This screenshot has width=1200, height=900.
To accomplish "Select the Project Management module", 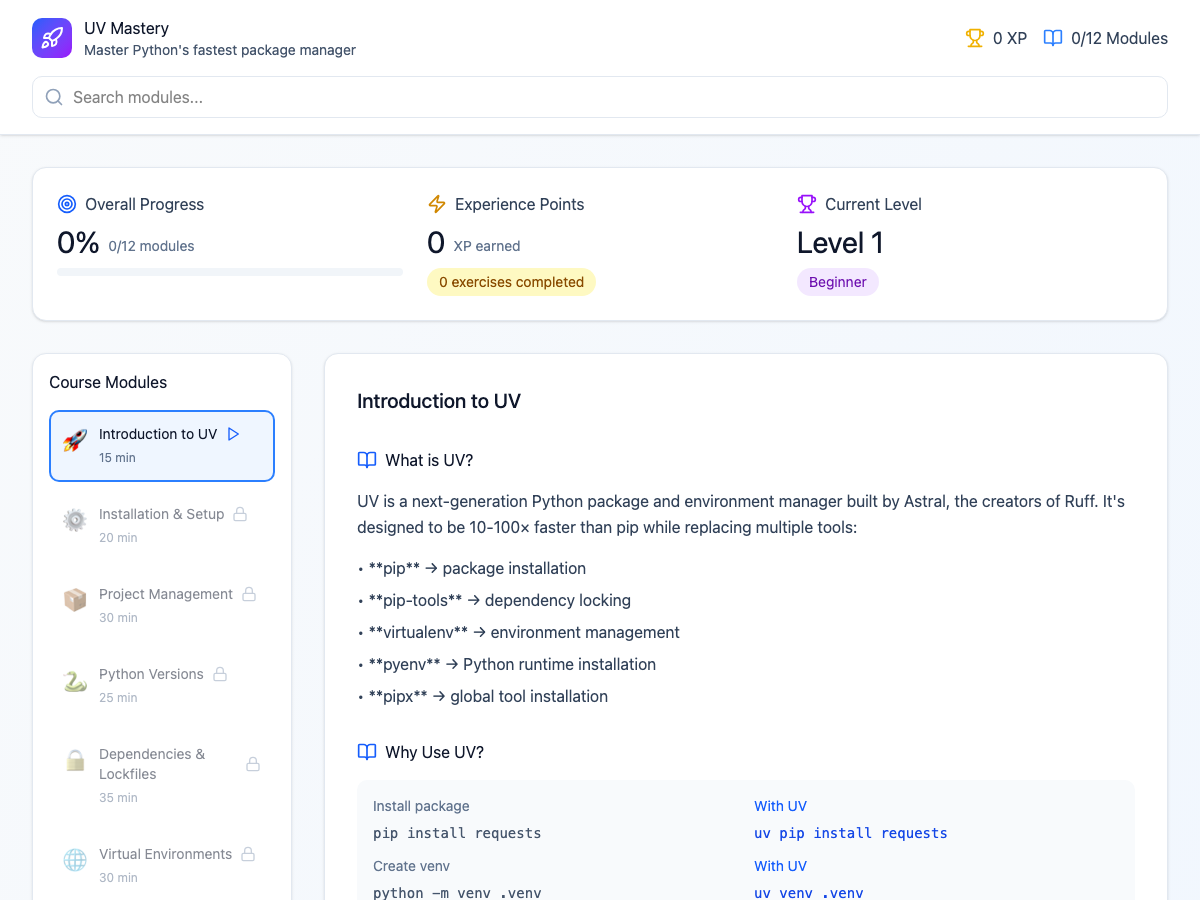I will pyautogui.click(x=162, y=606).
